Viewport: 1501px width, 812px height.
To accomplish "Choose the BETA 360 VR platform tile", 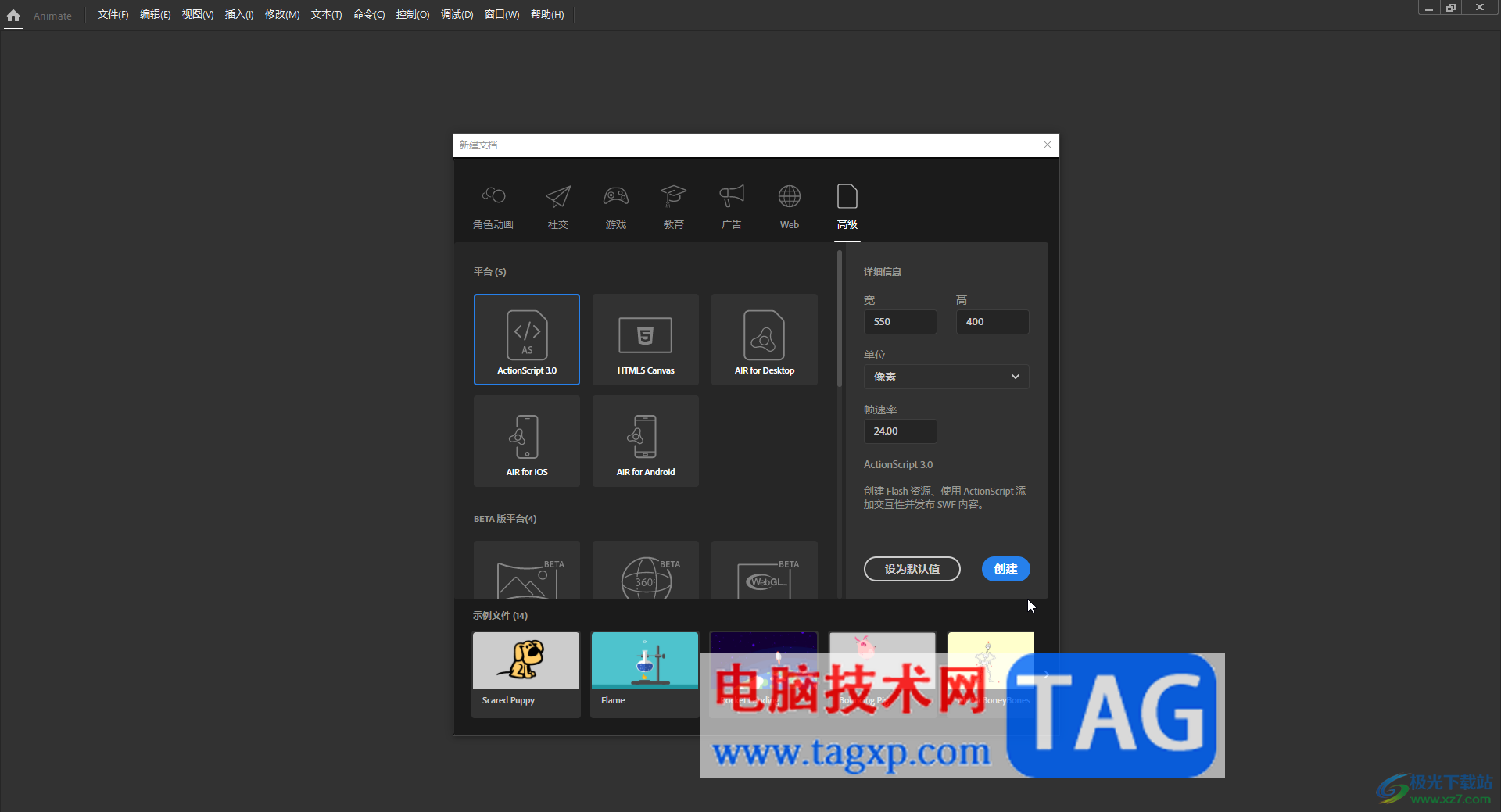I will pyautogui.click(x=646, y=570).
